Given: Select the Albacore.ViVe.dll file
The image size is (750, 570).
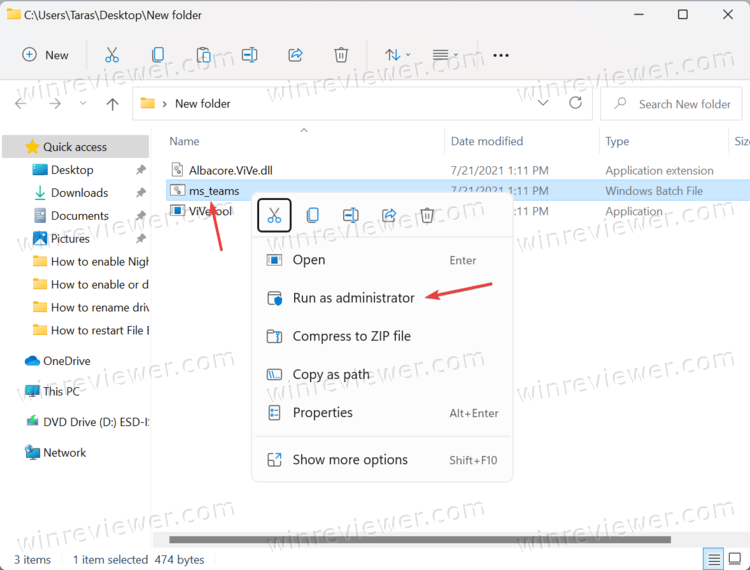Looking at the screenshot, I should 230,170.
